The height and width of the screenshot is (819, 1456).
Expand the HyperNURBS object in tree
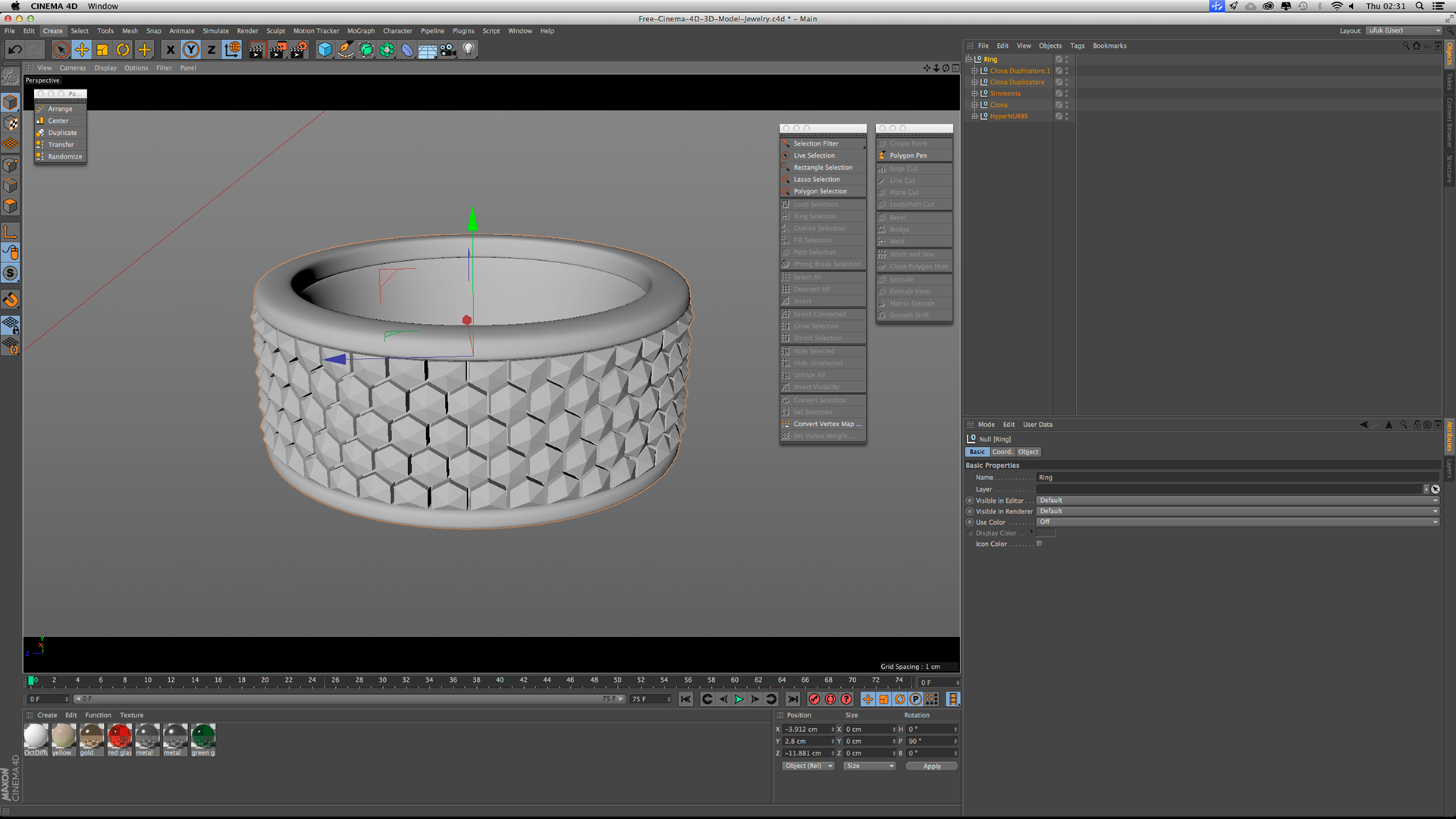(x=974, y=117)
